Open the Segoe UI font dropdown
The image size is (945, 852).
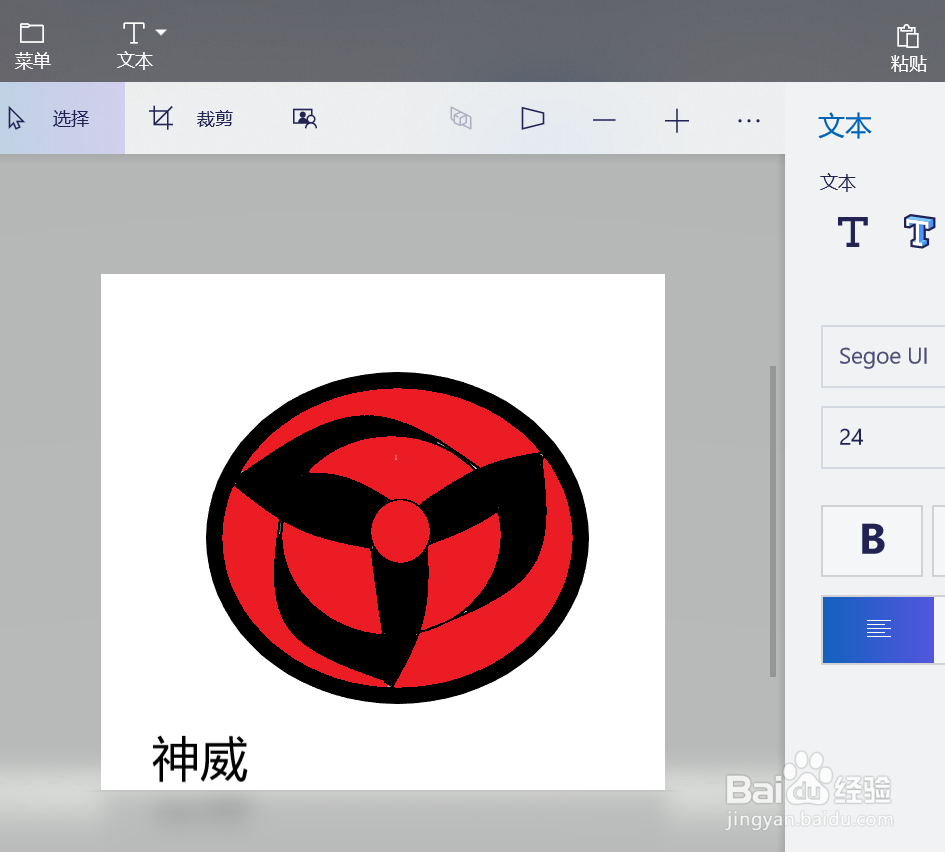pyautogui.click(x=883, y=356)
